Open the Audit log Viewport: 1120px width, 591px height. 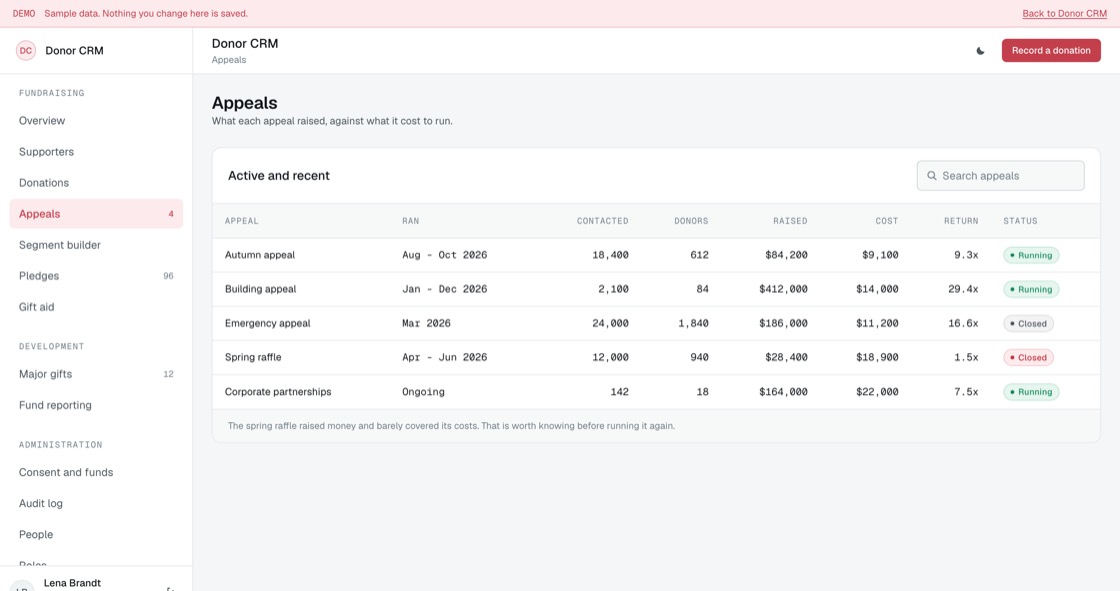pos(96,503)
